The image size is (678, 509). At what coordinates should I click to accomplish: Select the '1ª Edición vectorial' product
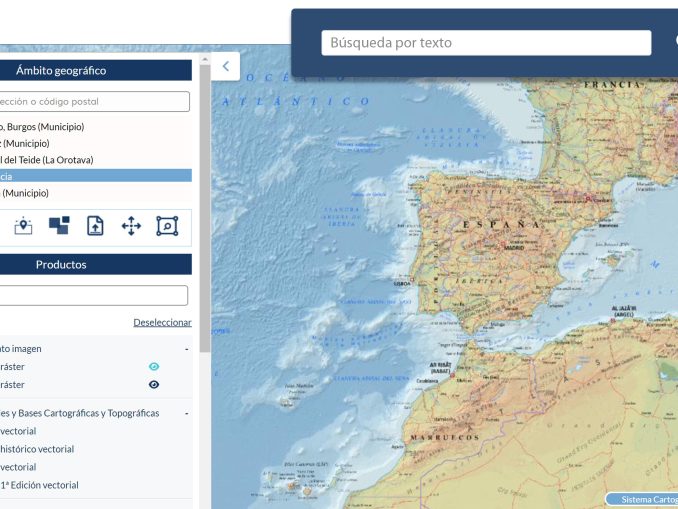click(40, 485)
